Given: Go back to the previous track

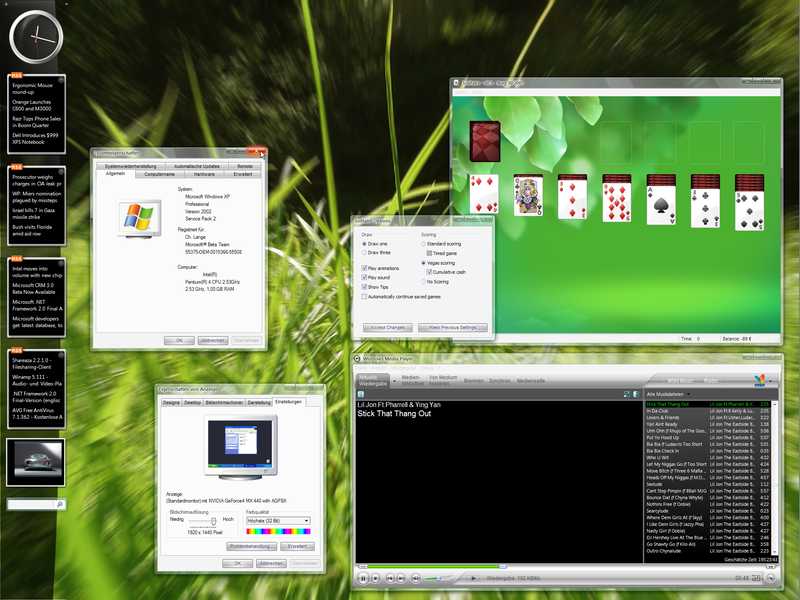Looking at the screenshot, I should (x=391, y=578).
